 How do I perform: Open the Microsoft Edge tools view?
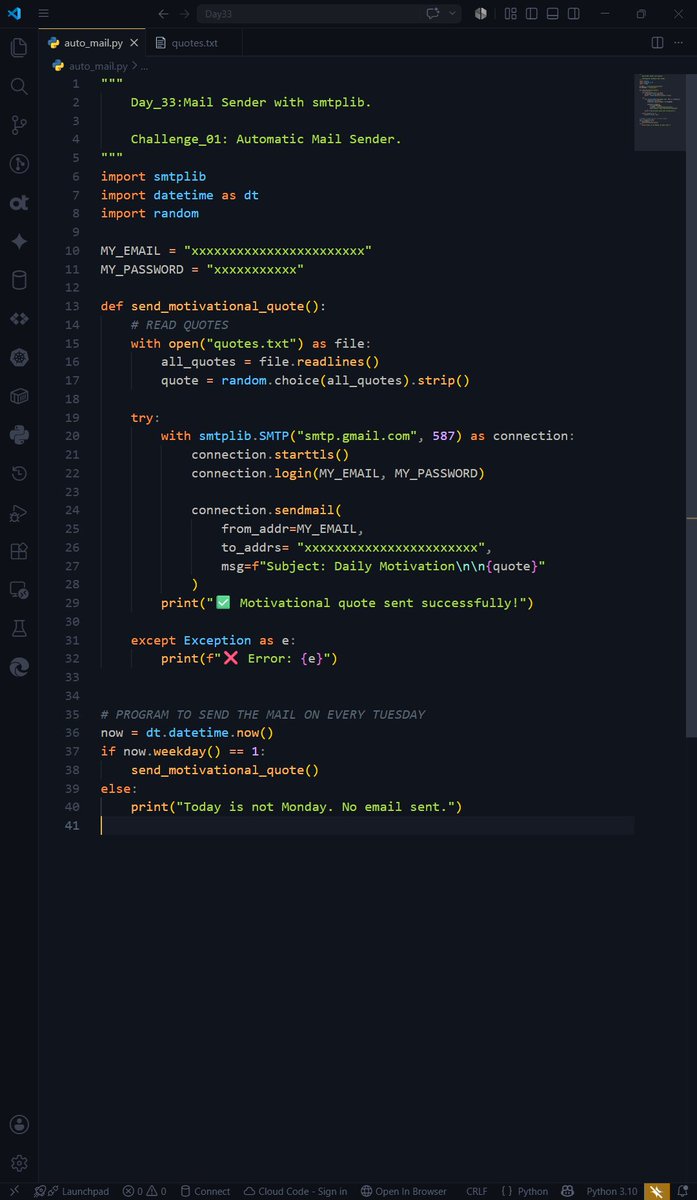pyautogui.click(x=19, y=667)
